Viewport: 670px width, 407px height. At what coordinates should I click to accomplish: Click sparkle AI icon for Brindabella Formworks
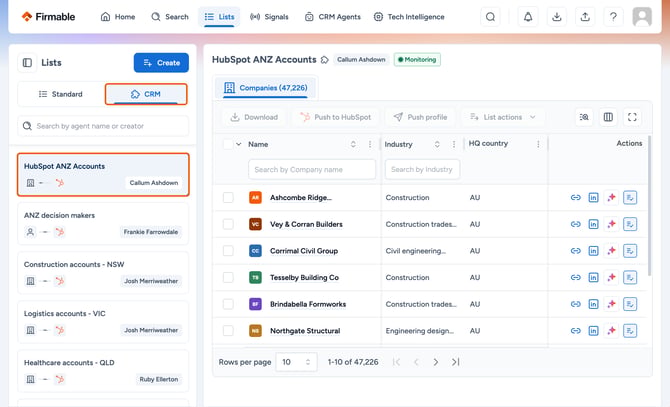point(611,304)
